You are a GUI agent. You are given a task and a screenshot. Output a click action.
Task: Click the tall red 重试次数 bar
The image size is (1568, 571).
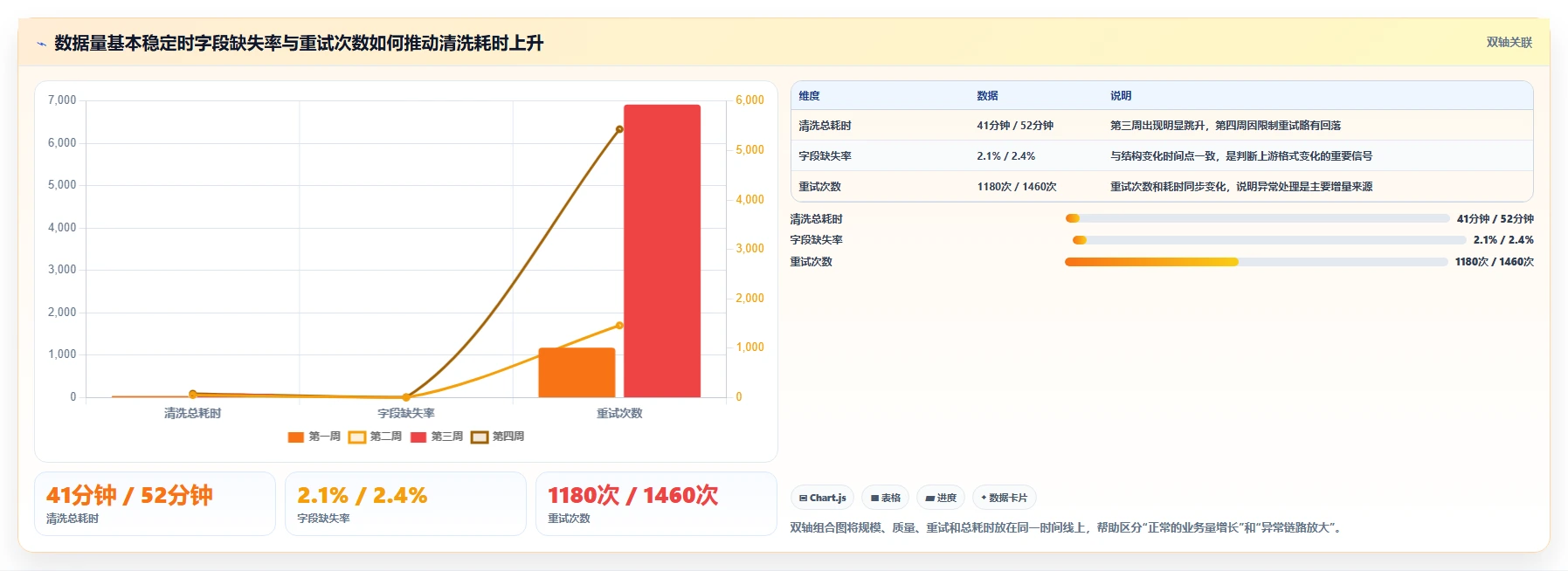pos(662,251)
